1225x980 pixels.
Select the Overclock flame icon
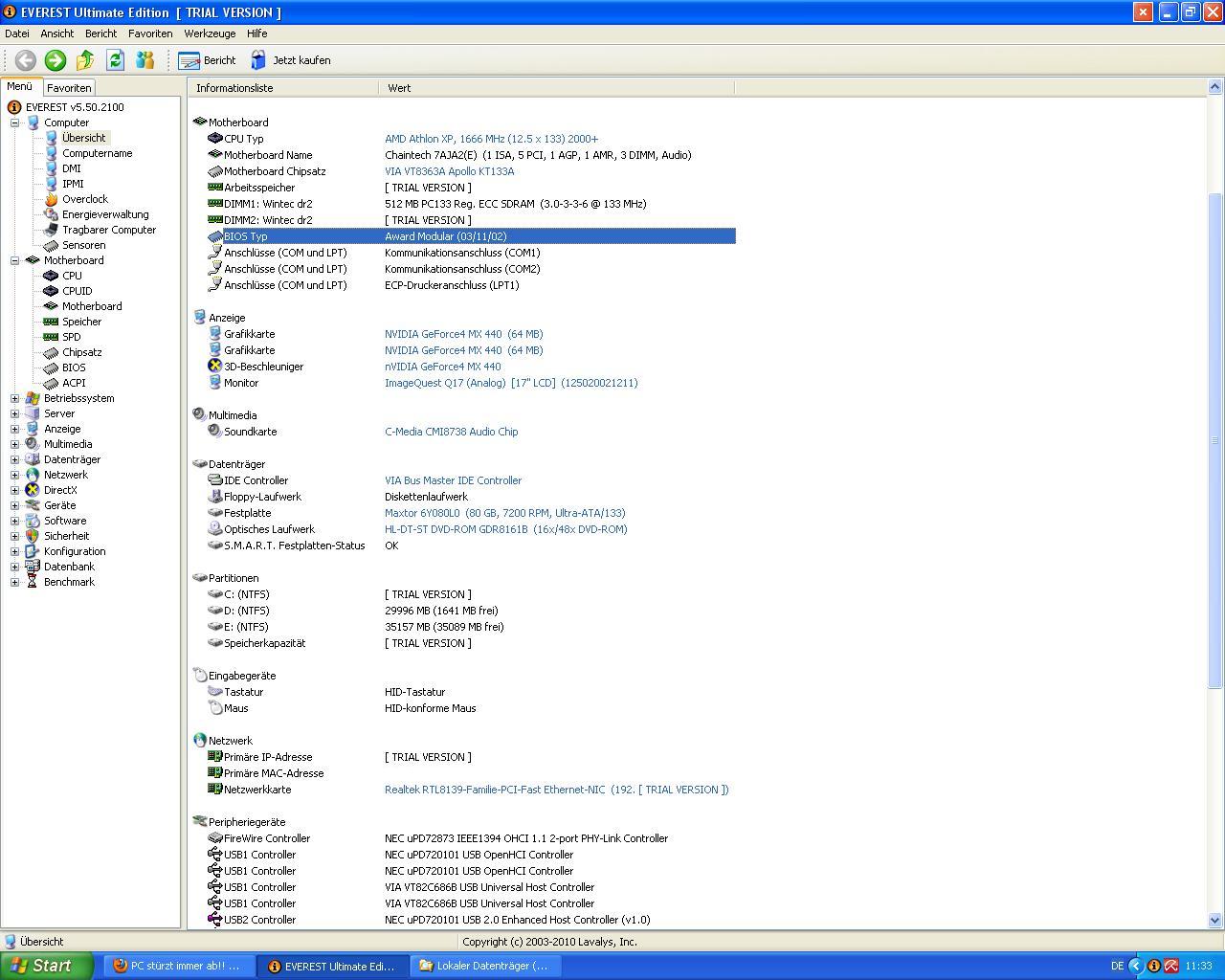(51, 199)
